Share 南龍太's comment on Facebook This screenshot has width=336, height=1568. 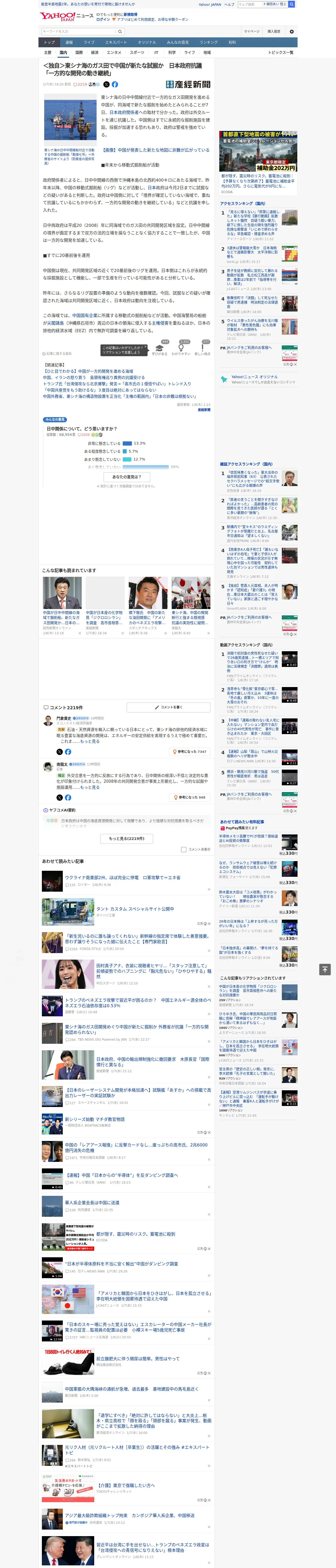tap(68, 797)
